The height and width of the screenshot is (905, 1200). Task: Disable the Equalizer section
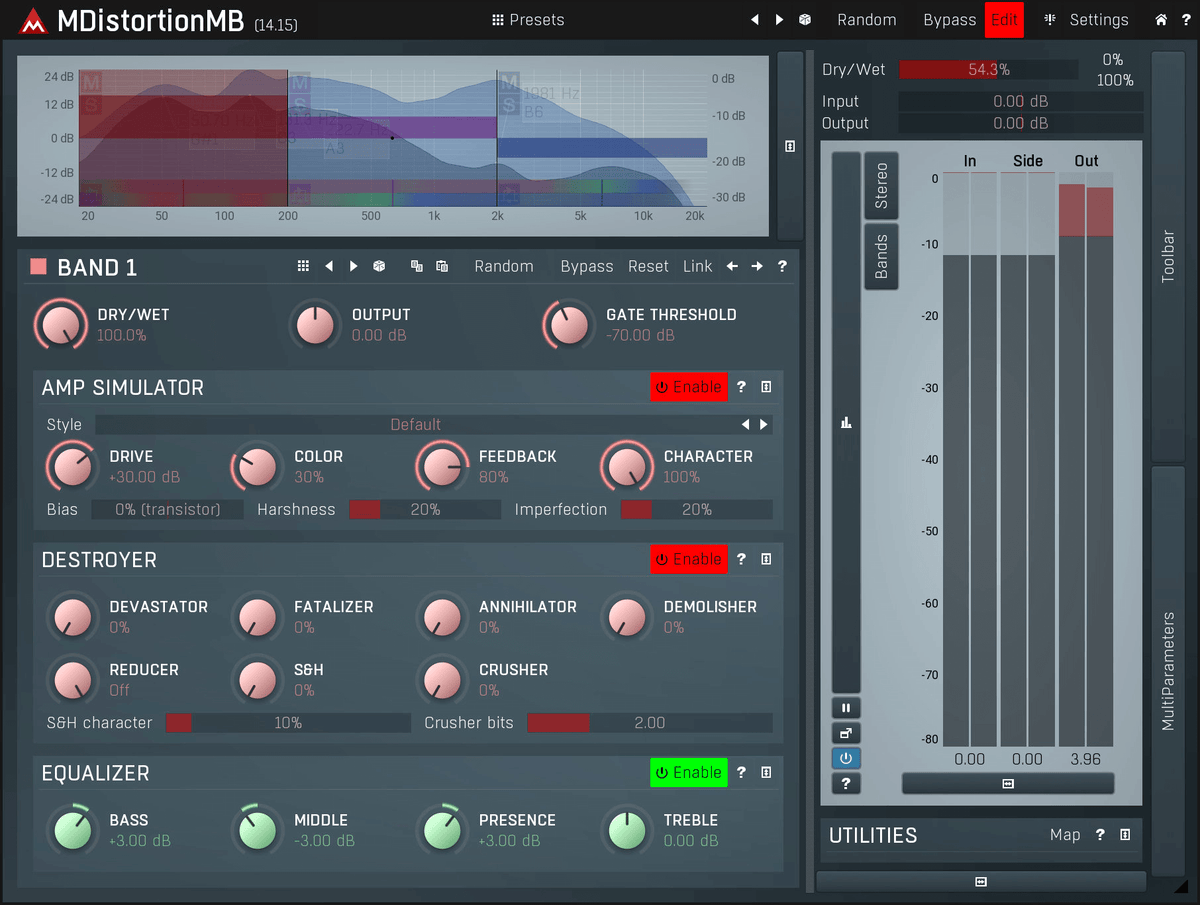tap(688, 773)
